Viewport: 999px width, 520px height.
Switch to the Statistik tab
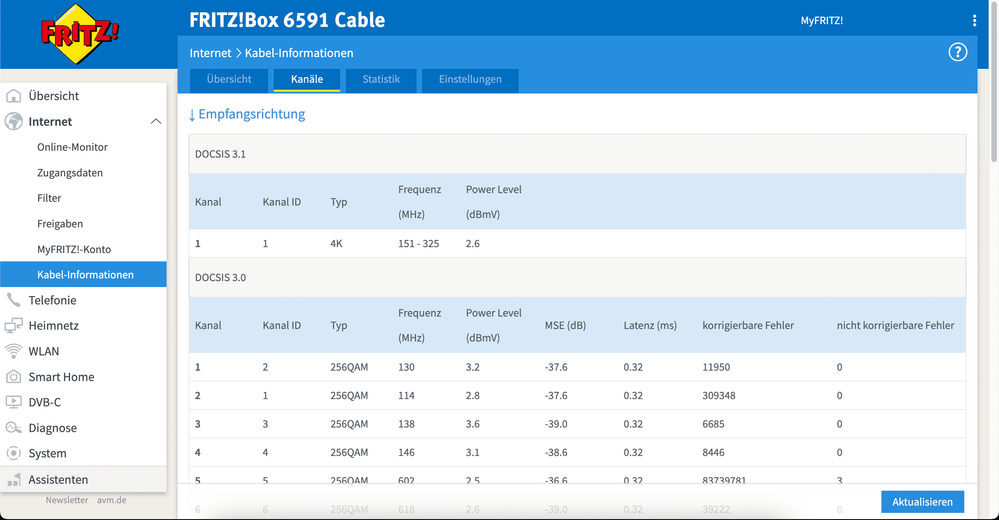[381, 80]
